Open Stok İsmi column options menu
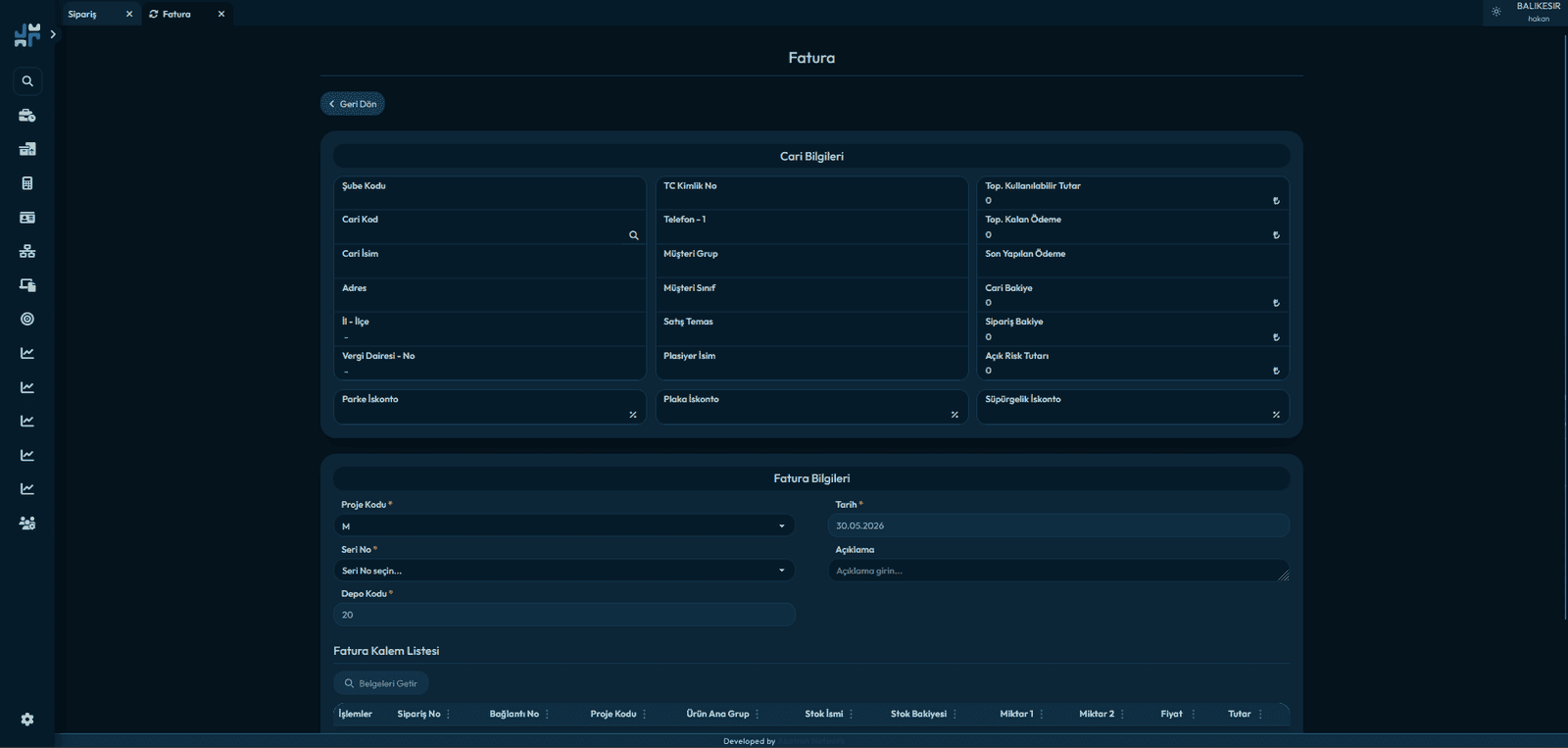1568x748 pixels. coord(851,714)
